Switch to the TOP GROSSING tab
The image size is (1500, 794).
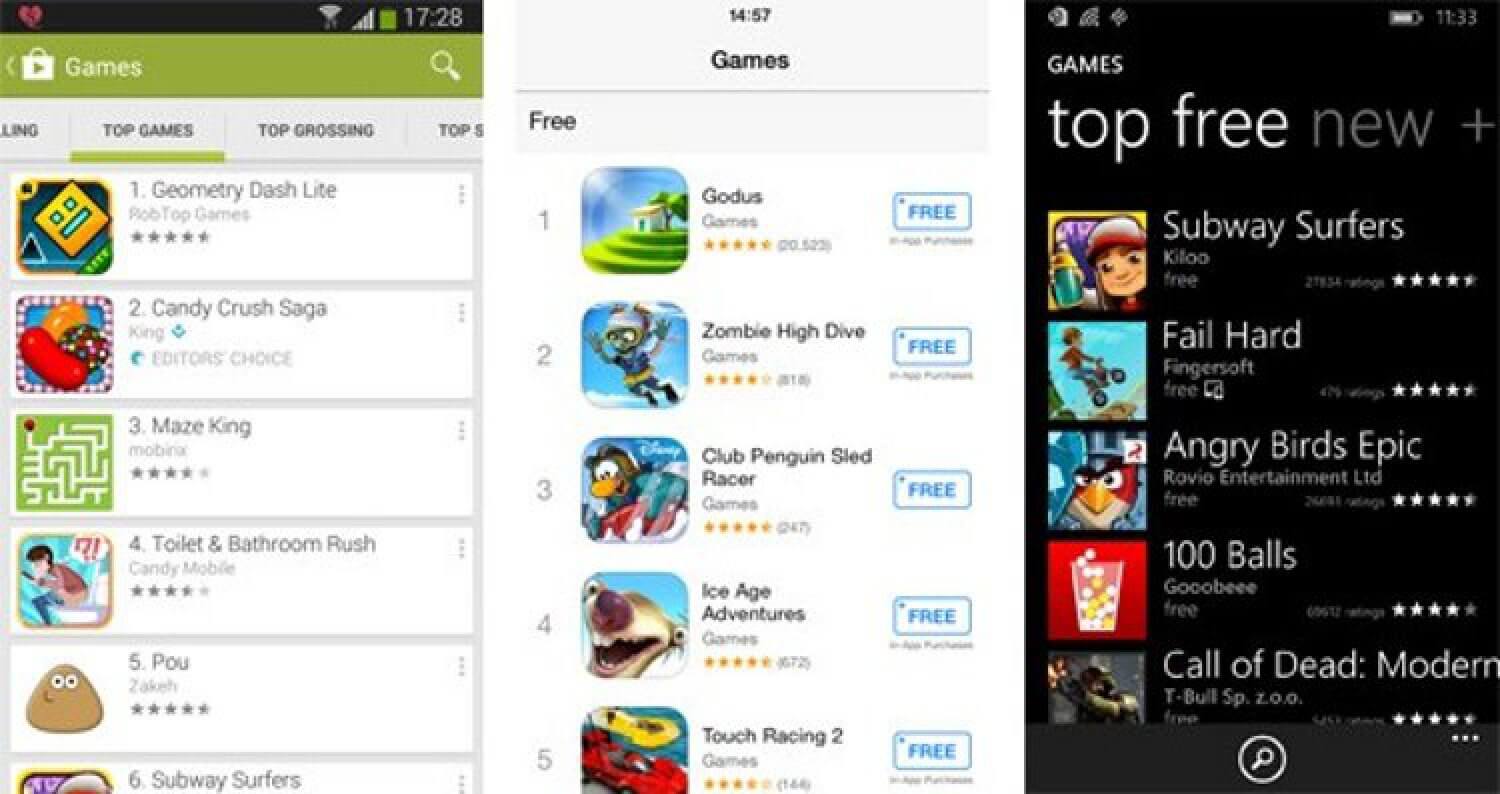[315, 130]
